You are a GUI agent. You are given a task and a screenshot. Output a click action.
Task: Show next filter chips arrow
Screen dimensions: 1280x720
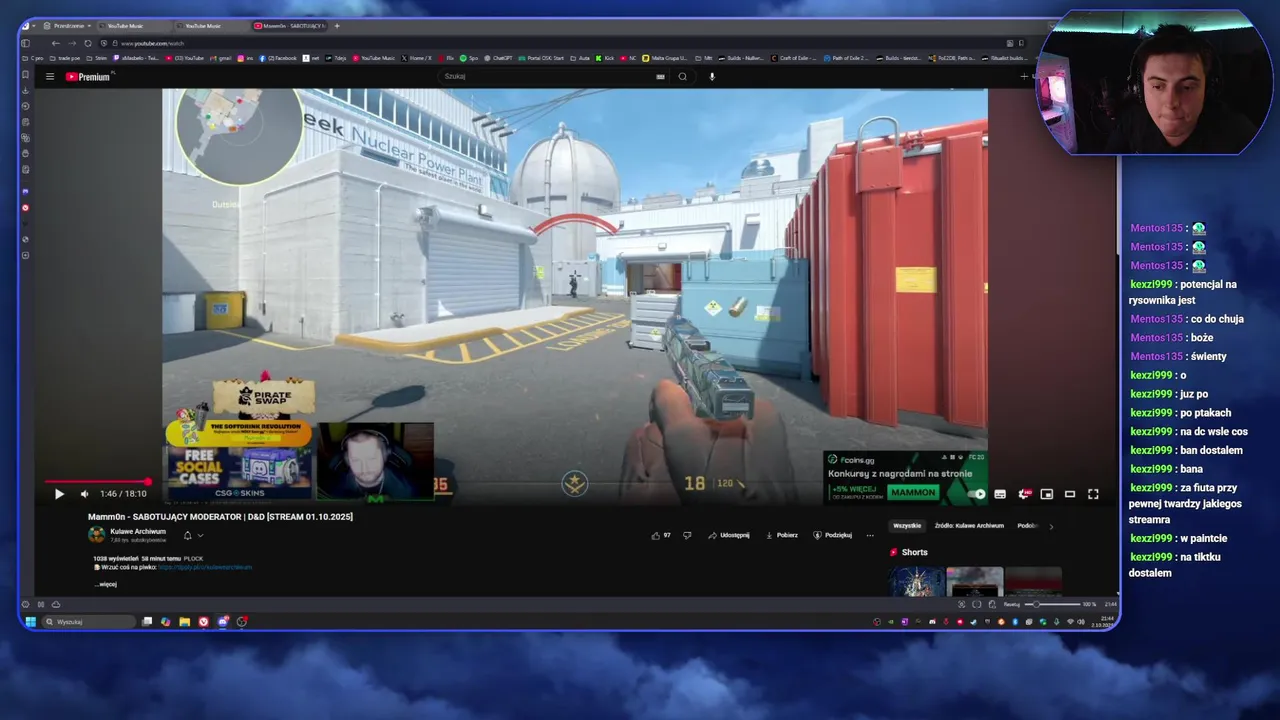coord(1051,526)
